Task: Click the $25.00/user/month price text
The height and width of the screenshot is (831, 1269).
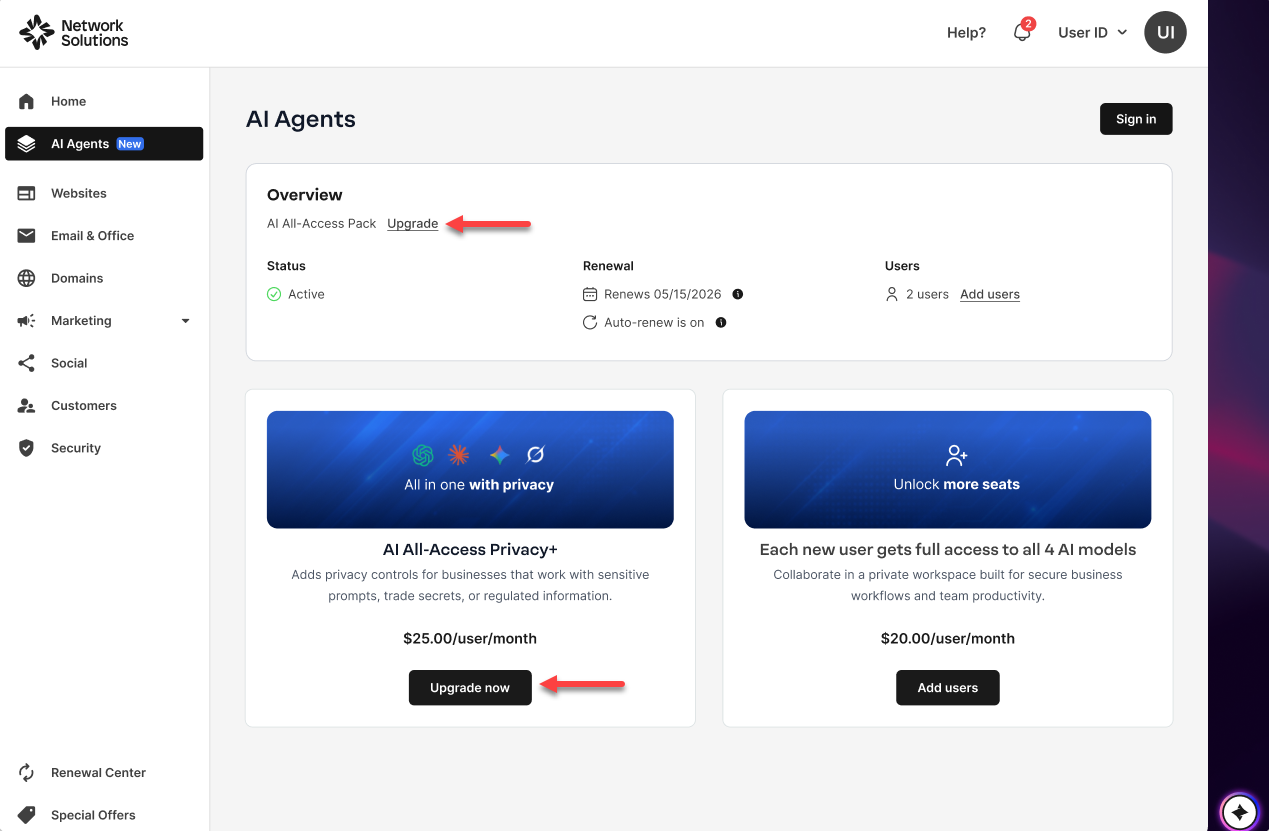Action: click(470, 638)
